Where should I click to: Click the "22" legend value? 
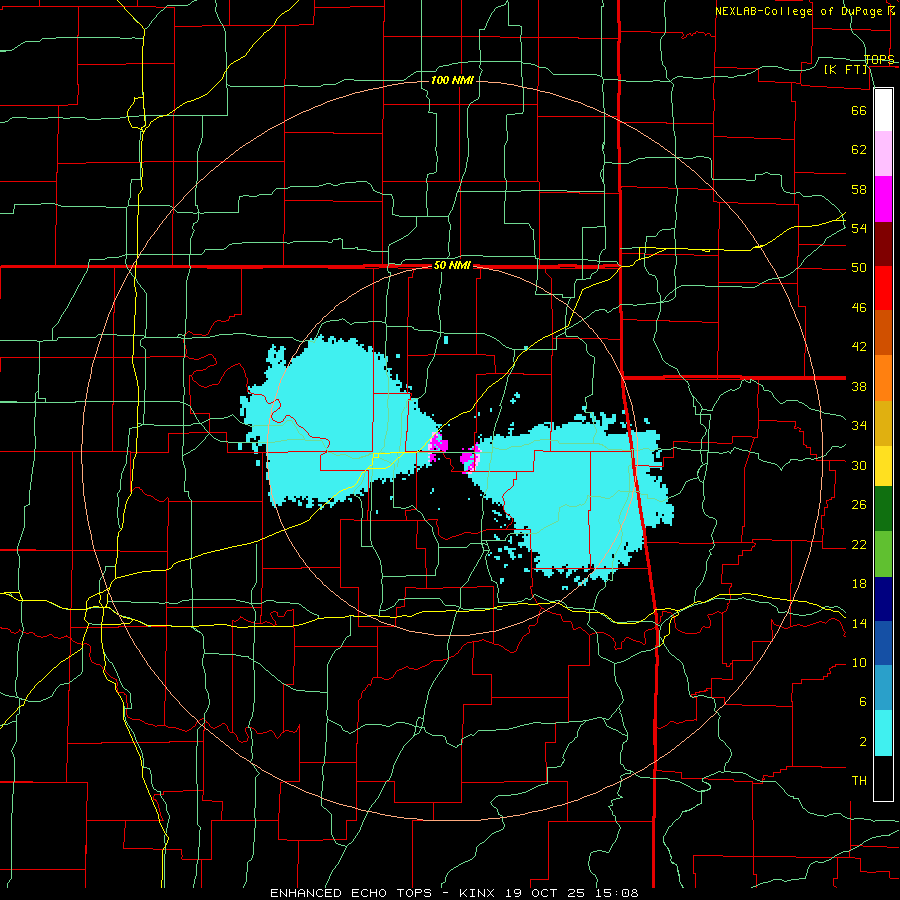[859, 544]
